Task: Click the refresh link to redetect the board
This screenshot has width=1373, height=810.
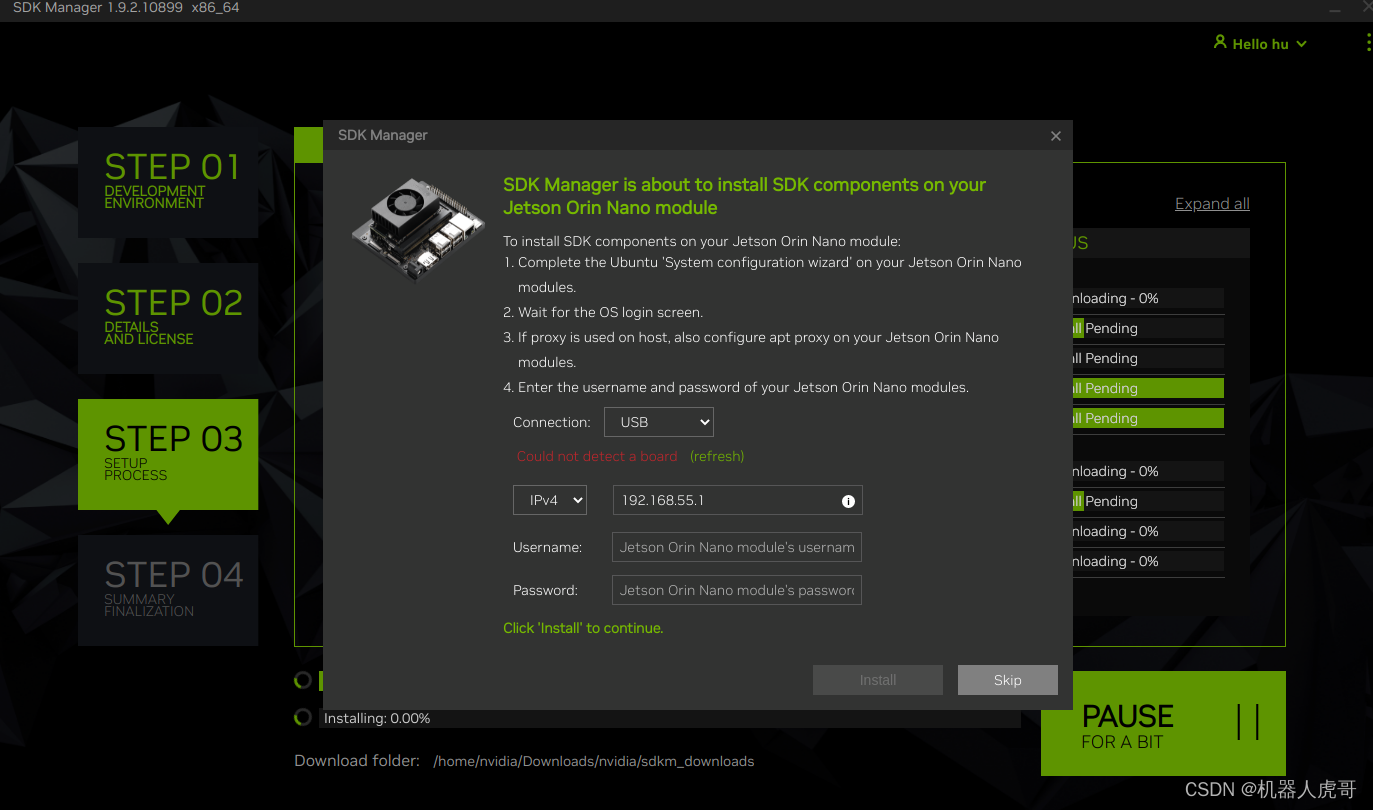Action: coord(719,456)
